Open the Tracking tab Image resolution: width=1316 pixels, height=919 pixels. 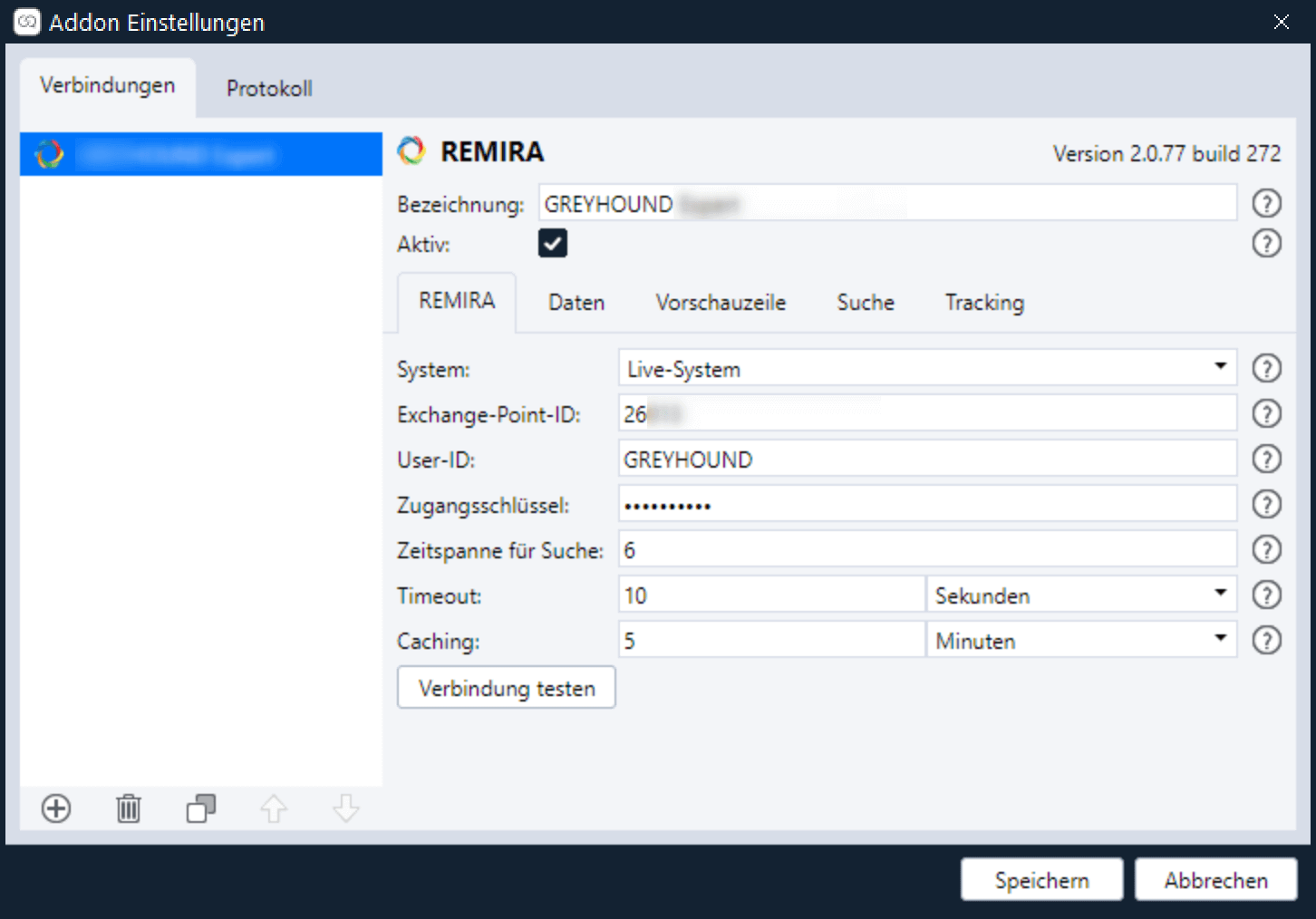[x=984, y=303]
